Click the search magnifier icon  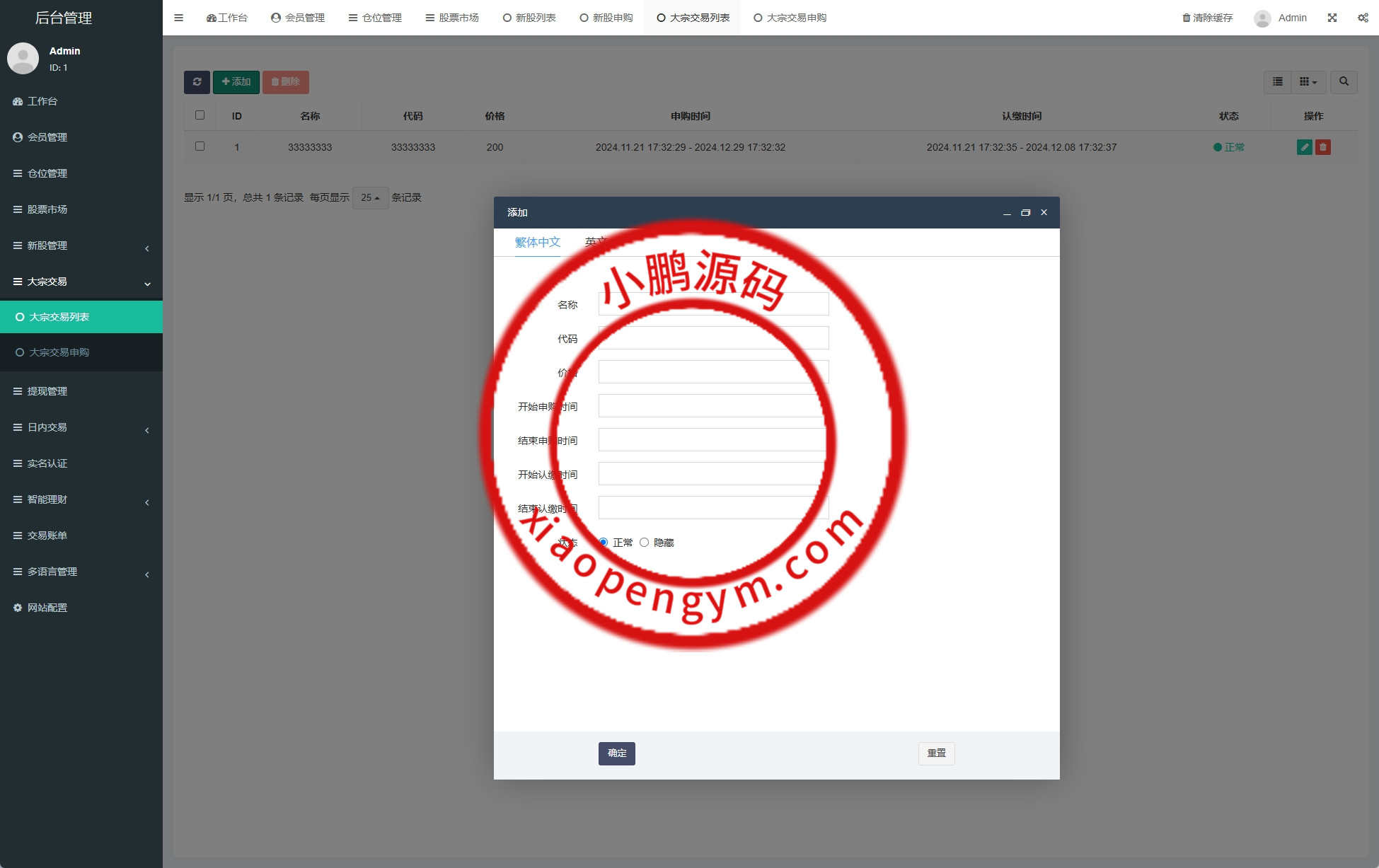1343,82
